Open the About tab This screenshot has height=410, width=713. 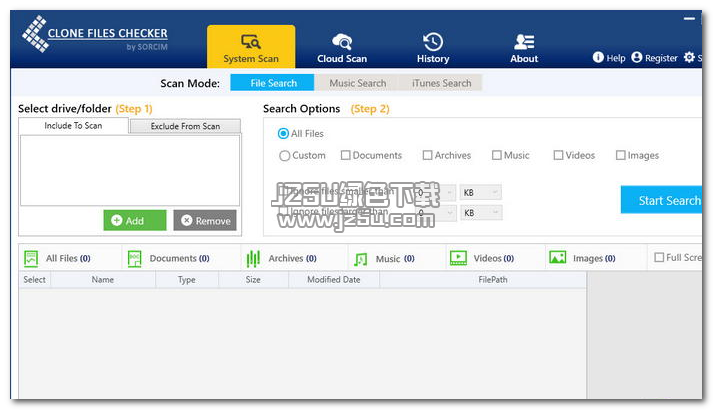(x=524, y=48)
